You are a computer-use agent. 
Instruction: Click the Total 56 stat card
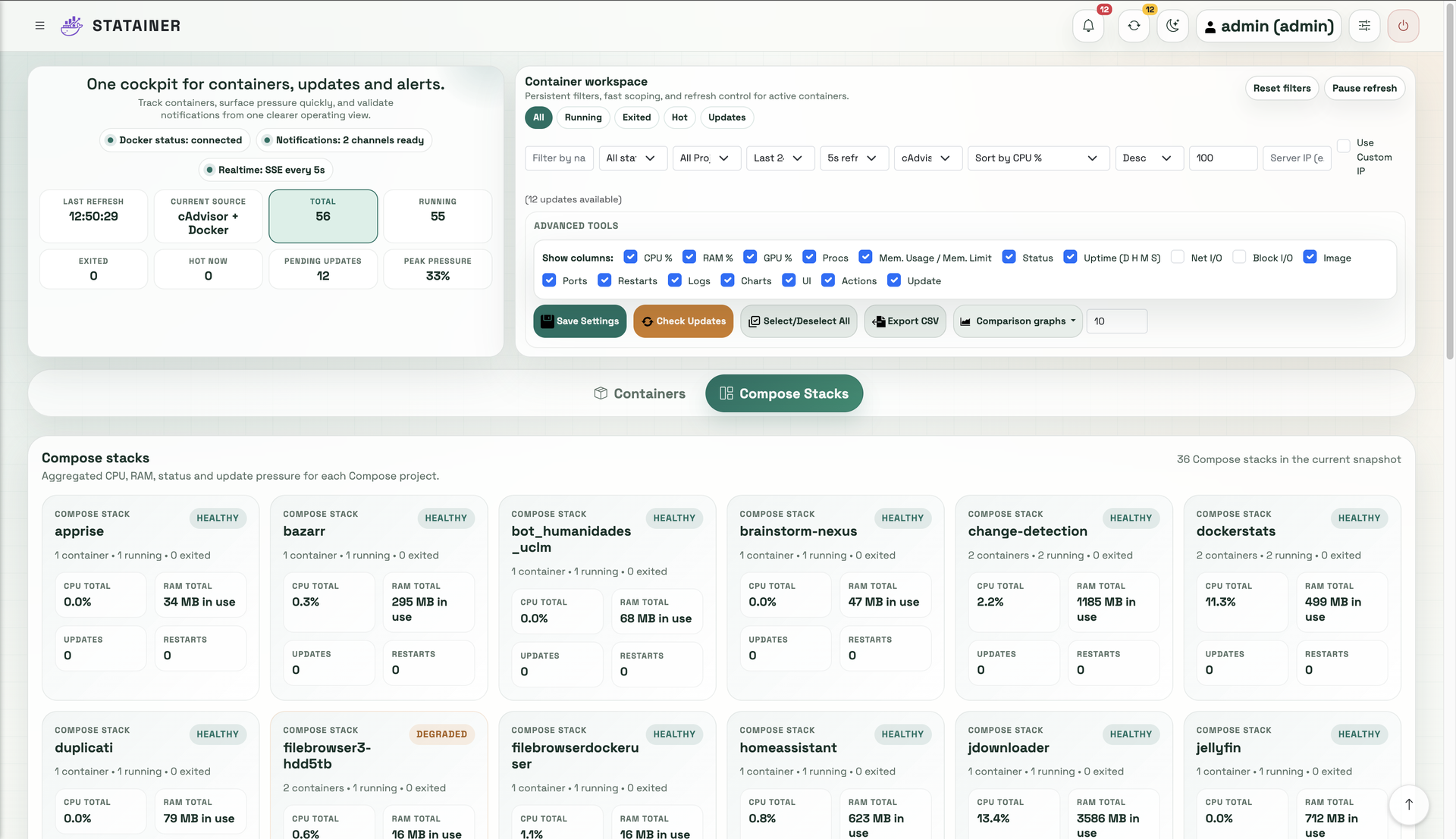323,216
